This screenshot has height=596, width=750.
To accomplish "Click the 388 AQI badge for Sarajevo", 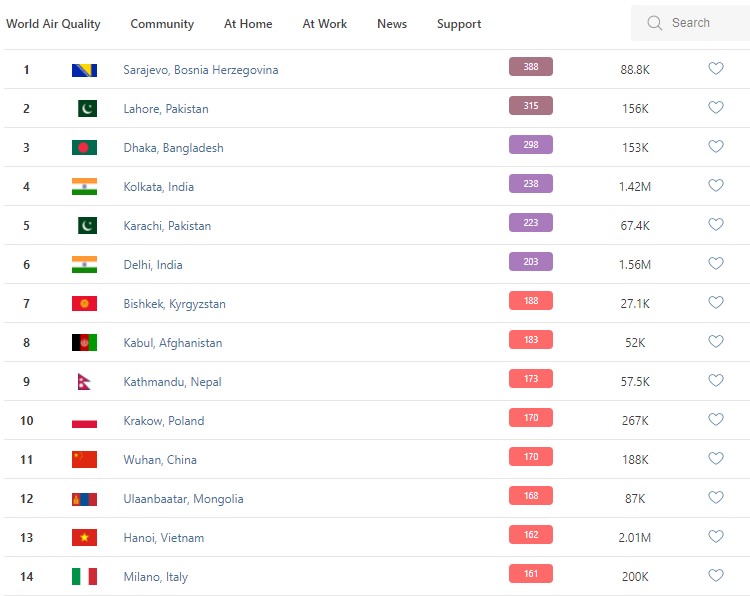I will 531,67.
